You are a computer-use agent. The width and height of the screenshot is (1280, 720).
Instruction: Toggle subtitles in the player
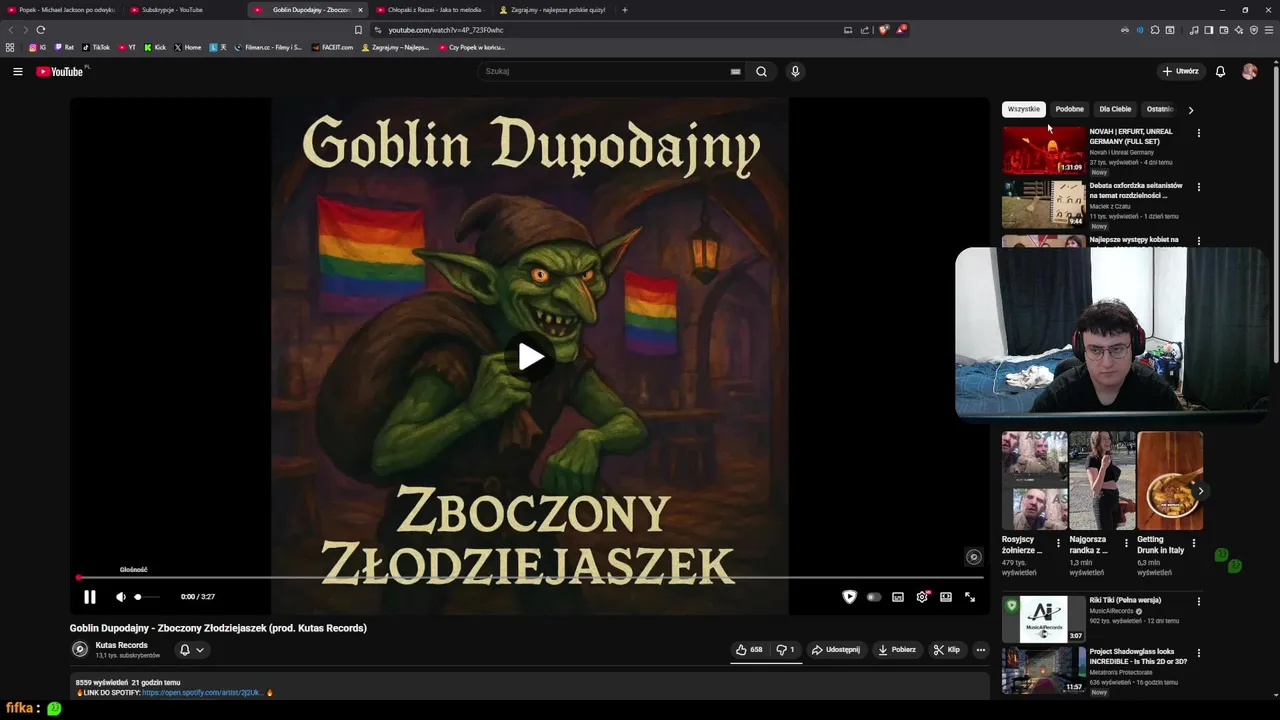pos(898,597)
